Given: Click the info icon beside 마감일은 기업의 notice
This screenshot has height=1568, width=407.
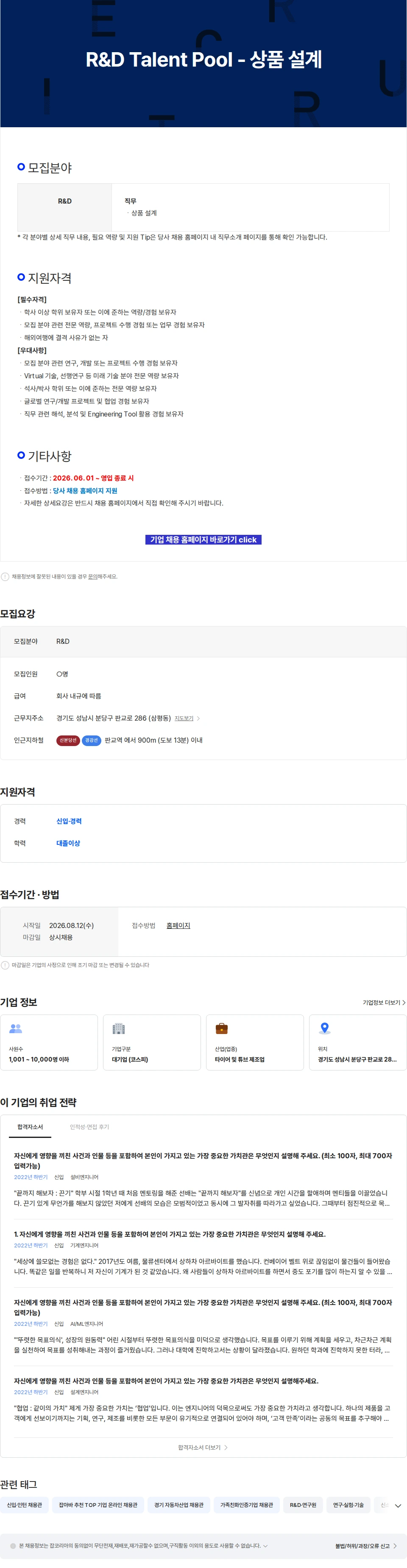Looking at the screenshot, I should tap(5, 965).
